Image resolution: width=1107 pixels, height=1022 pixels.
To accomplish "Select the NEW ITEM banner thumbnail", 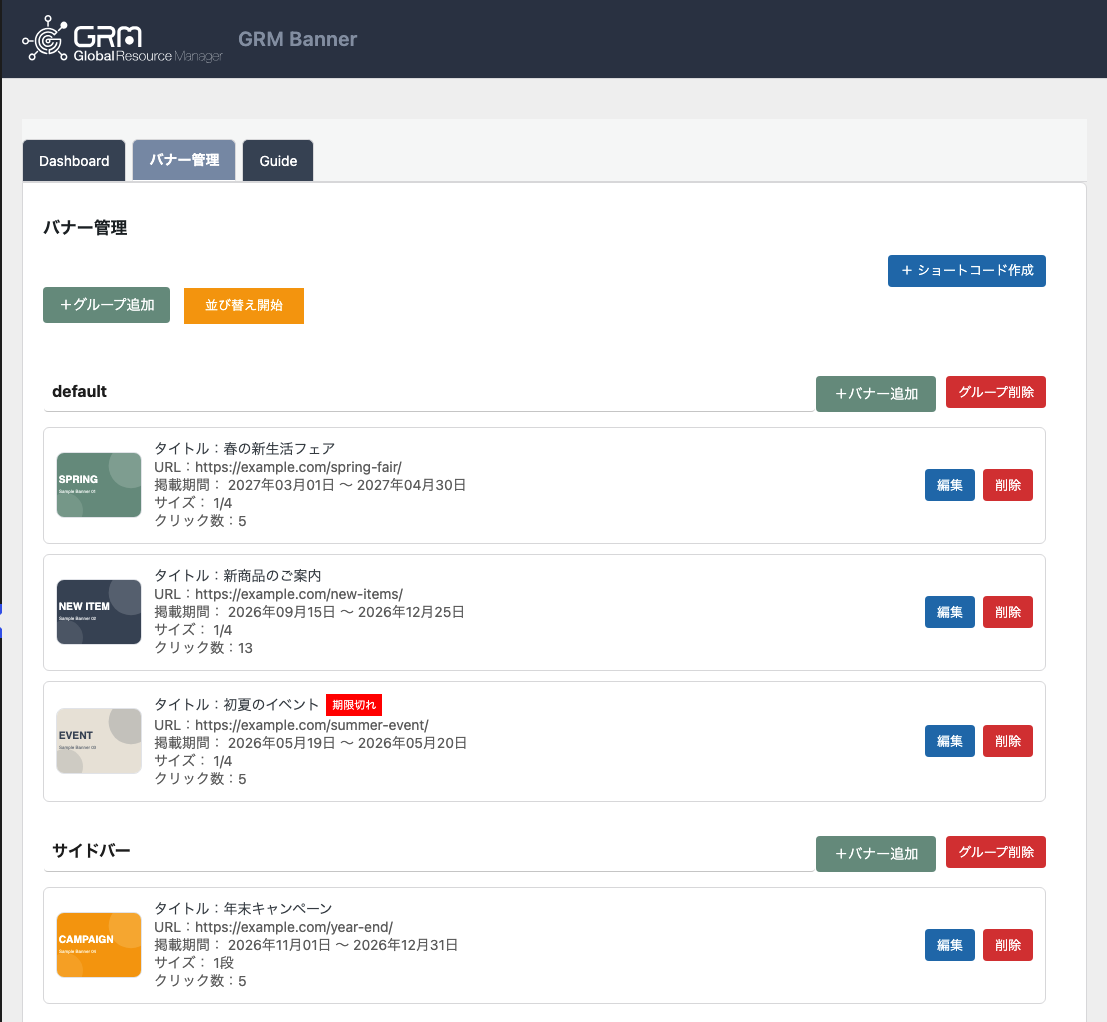I will pyautogui.click(x=99, y=612).
